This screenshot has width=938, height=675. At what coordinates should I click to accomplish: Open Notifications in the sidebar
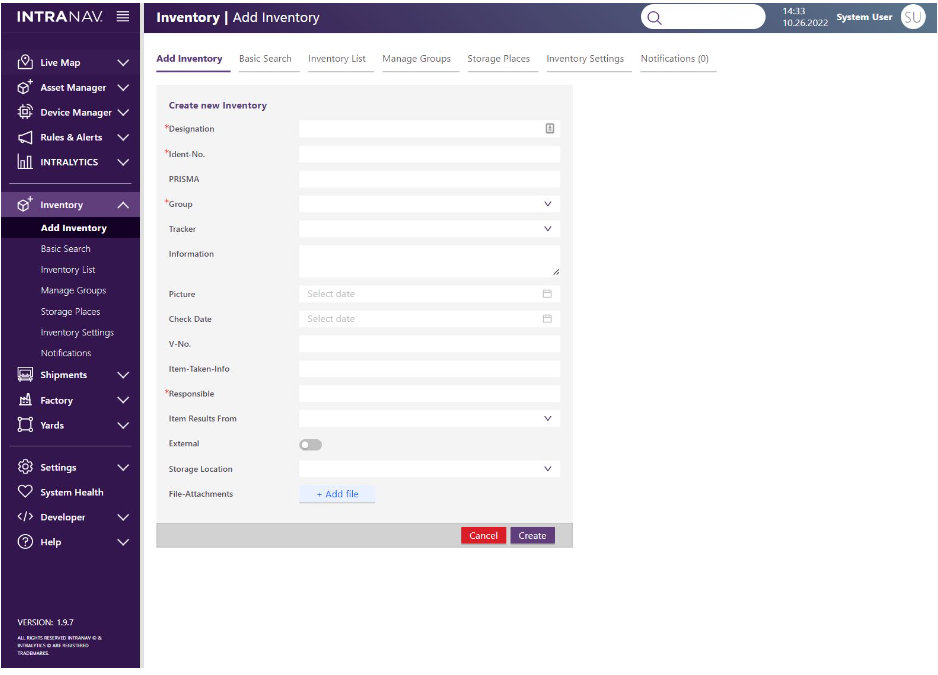coord(66,353)
